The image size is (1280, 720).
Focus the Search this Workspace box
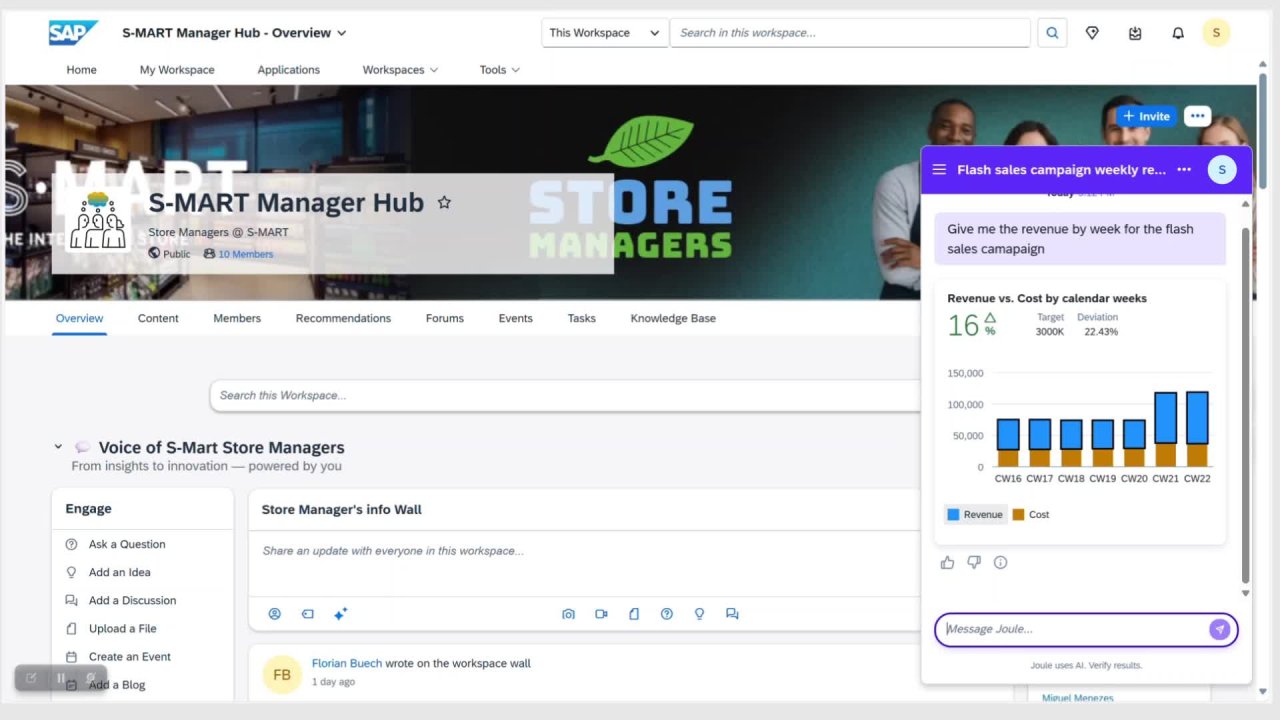tap(565, 395)
